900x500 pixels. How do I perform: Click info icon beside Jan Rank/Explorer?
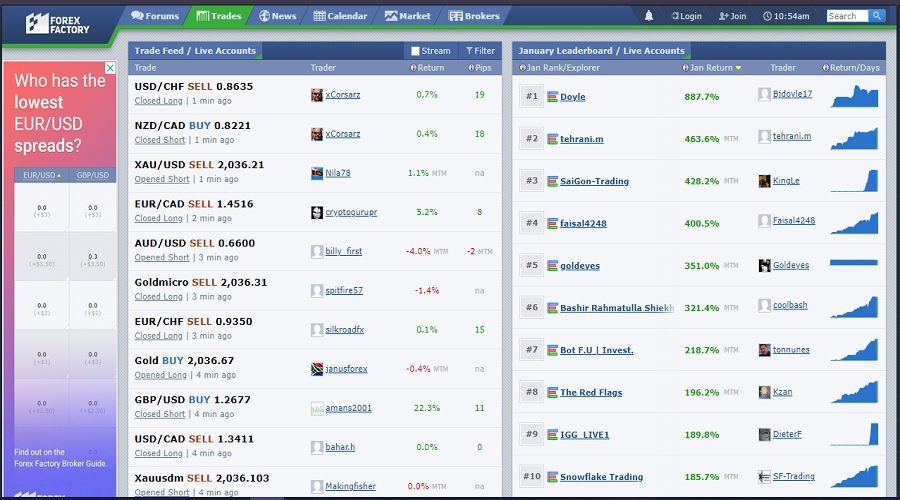pyautogui.click(x=522, y=68)
